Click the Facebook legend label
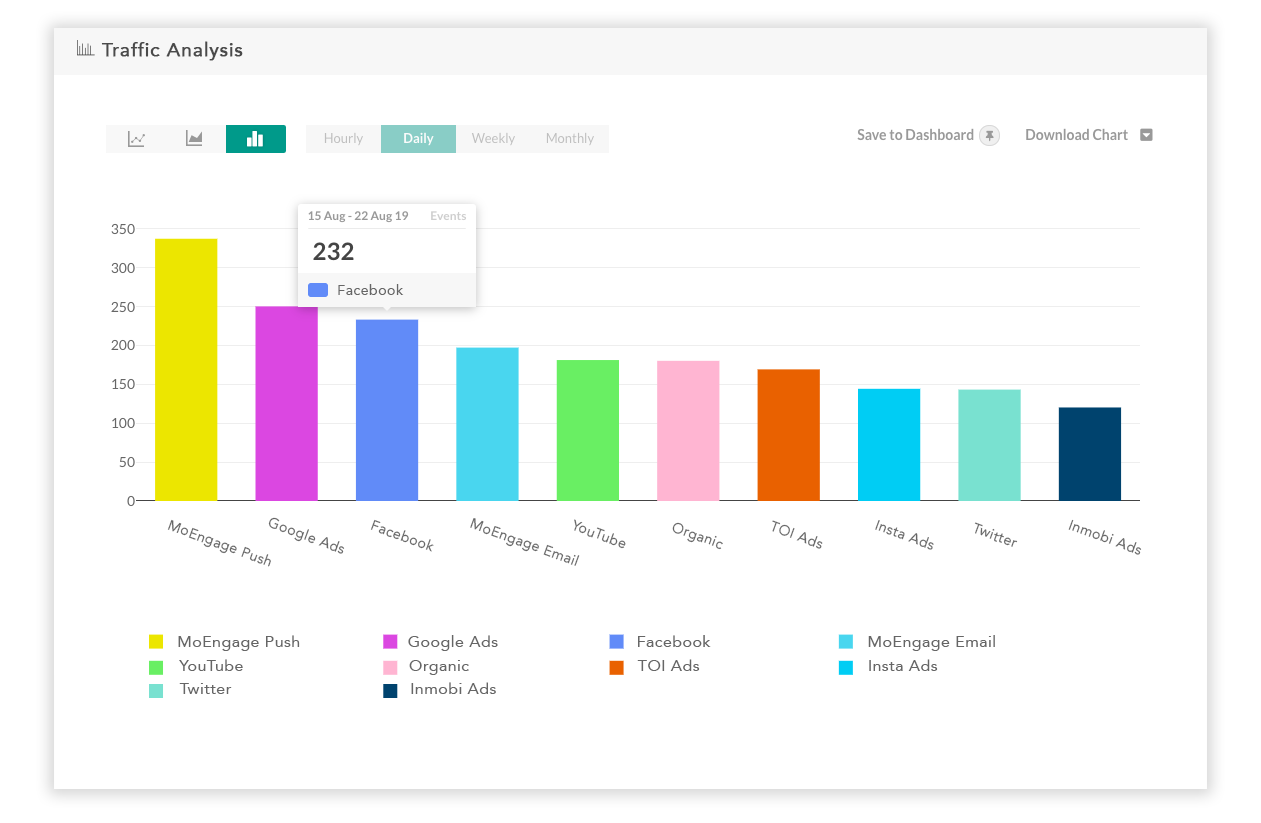Viewport: 1261px width, 823px height. (x=673, y=642)
